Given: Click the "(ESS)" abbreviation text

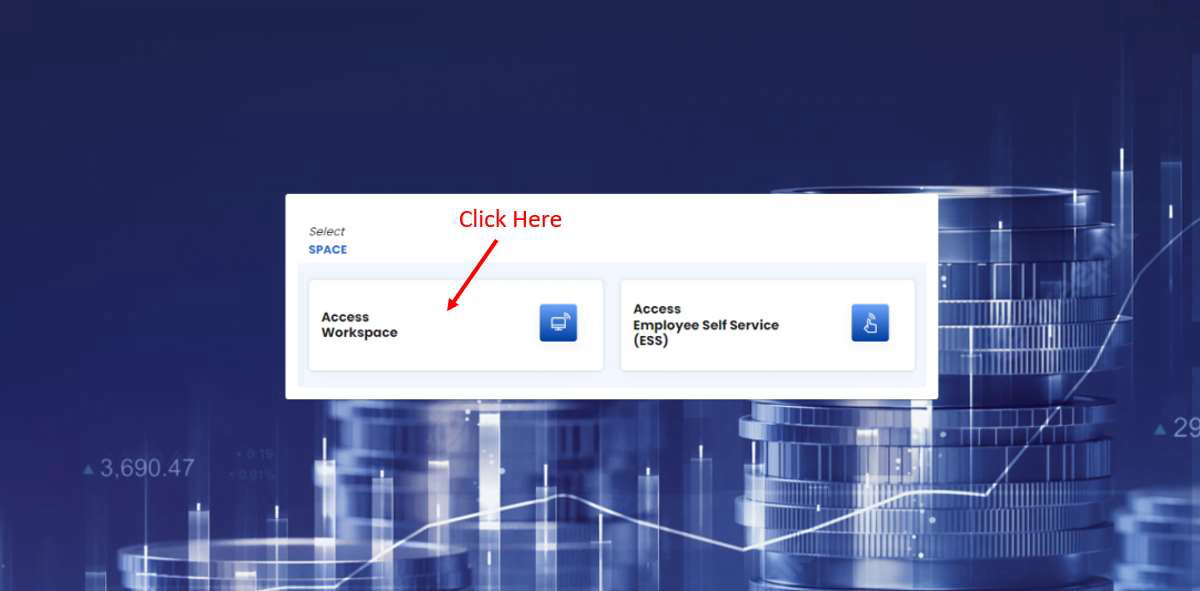Looking at the screenshot, I should pyautogui.click(x=650, y=341).
